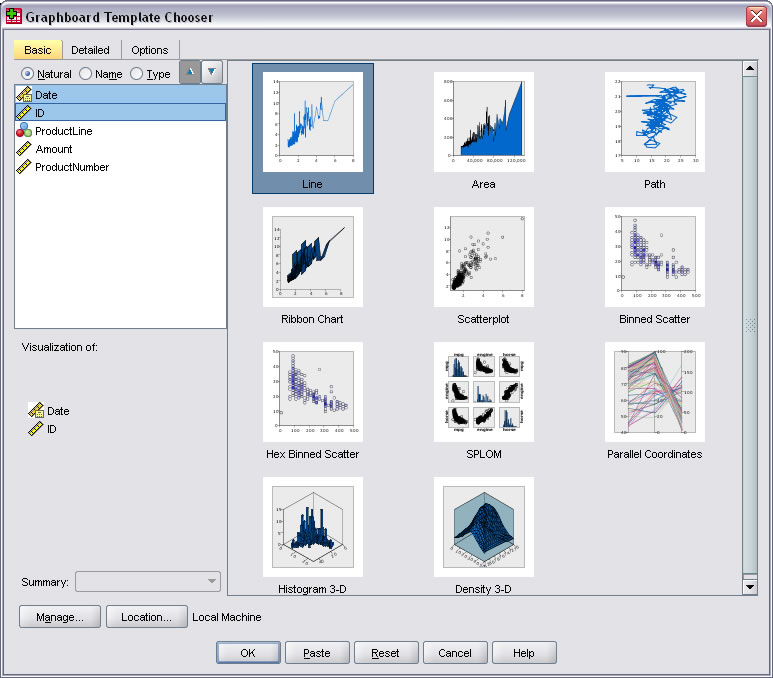Select the SPLOM chart template
This screenshot has width=773, height=678.
pos(483,393)
